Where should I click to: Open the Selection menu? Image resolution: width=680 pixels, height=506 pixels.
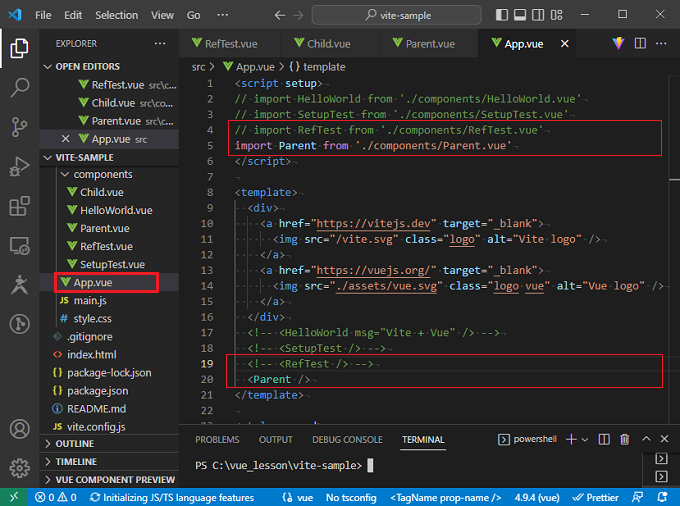tap(116, 15)
